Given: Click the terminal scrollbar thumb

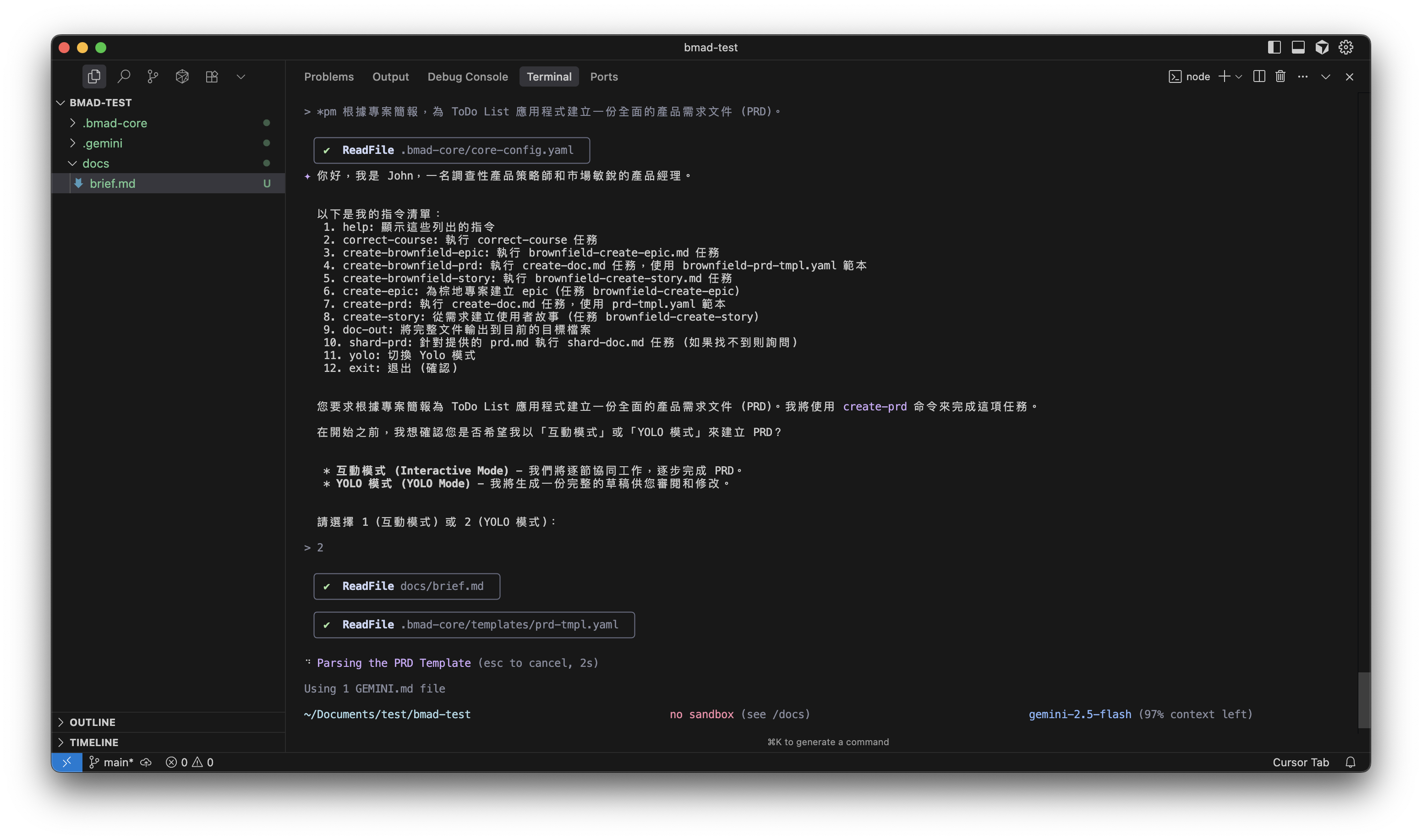Looking at the screenshot, I should click(x=1364, y=700).
